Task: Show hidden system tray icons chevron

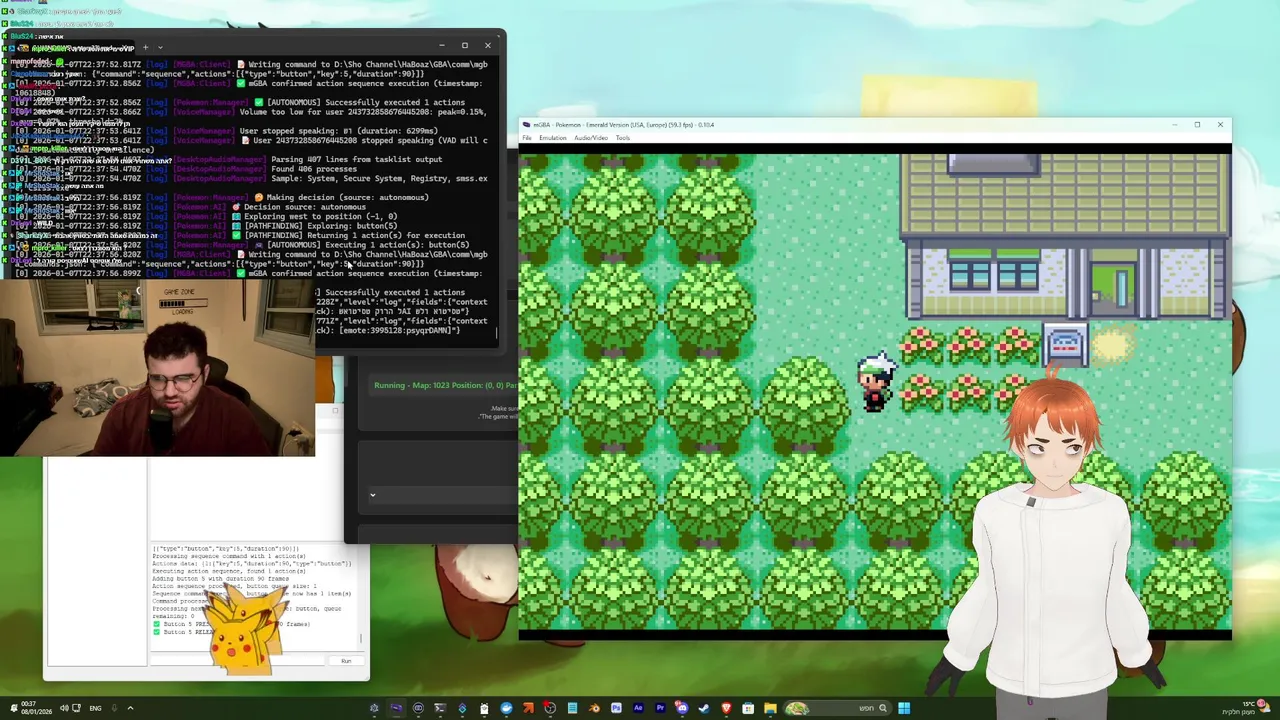Action: pos(131,708)
